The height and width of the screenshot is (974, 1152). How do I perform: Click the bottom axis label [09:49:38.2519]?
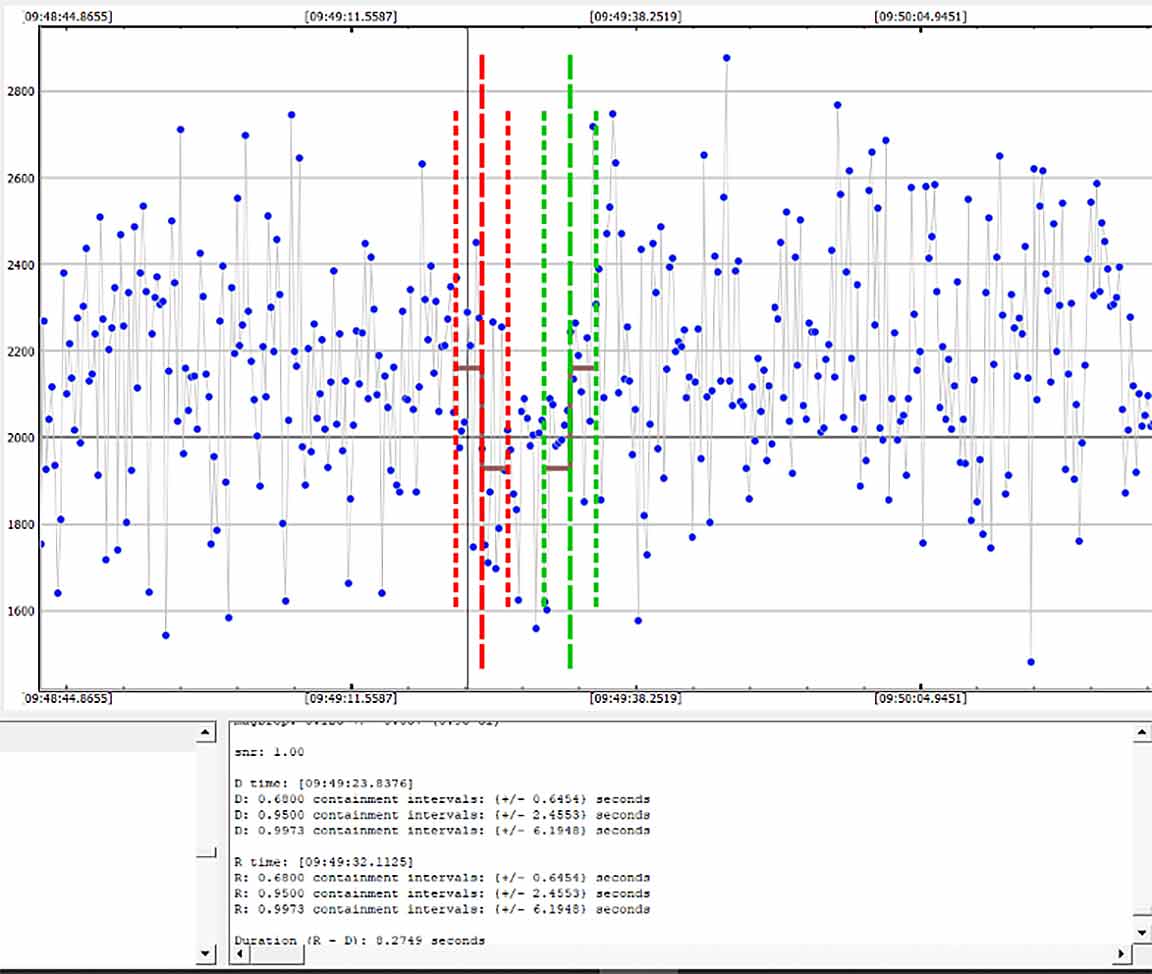(636, 698)
